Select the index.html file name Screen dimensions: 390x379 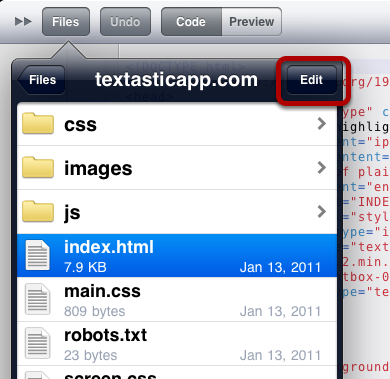(109, 247)
